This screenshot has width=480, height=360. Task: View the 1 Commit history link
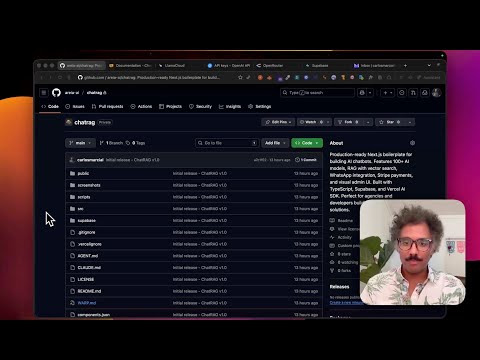(x=306, y=160)
